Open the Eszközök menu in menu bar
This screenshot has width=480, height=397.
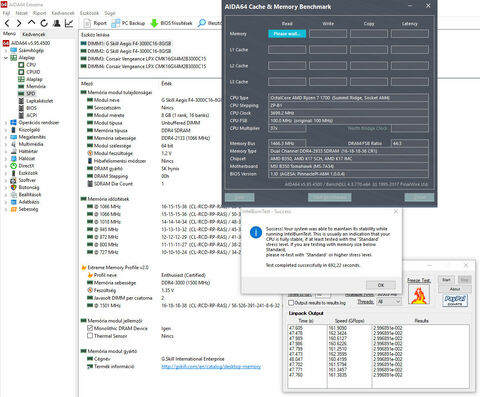(89, 13)
